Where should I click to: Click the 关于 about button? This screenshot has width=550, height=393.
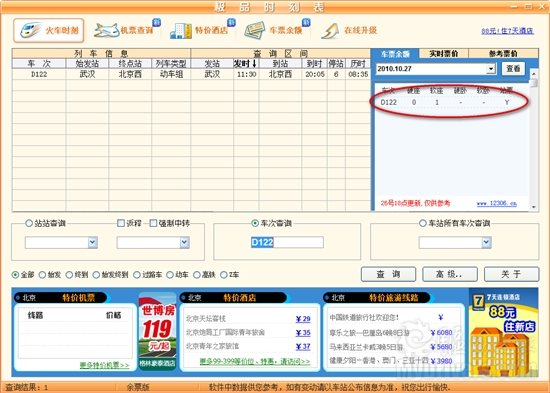pyautogui.click(x=512, y=274)
